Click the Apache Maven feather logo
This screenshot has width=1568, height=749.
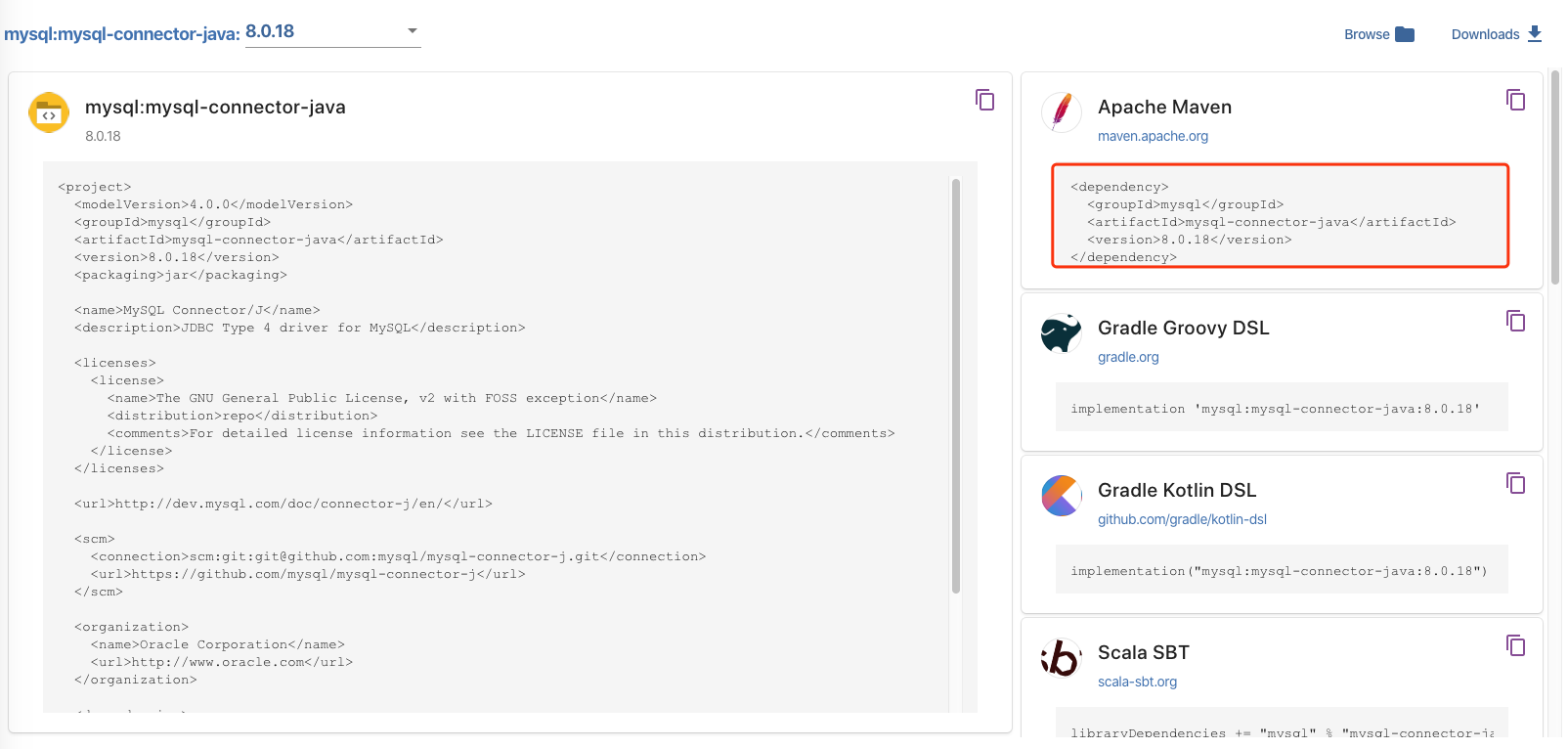point(1062,112)
